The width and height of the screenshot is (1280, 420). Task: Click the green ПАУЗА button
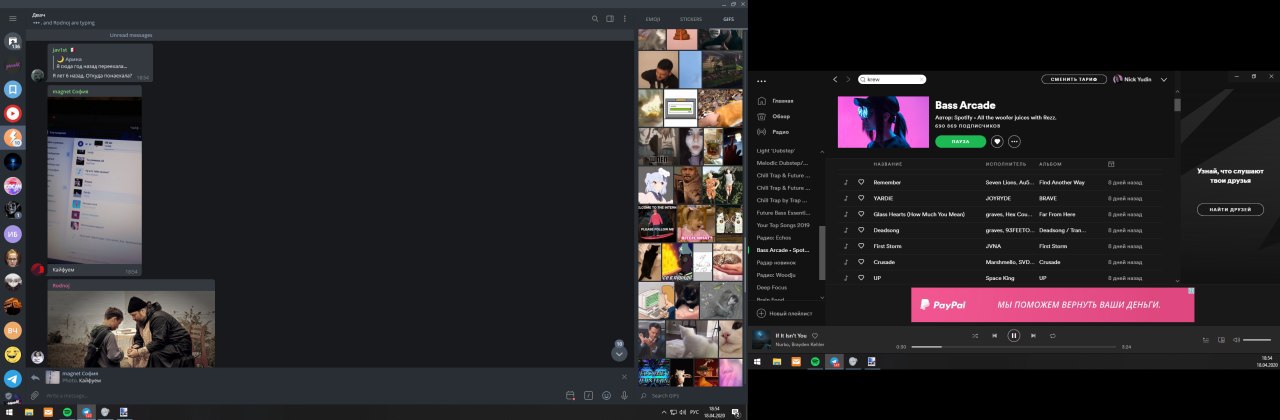tap(960, 141)
